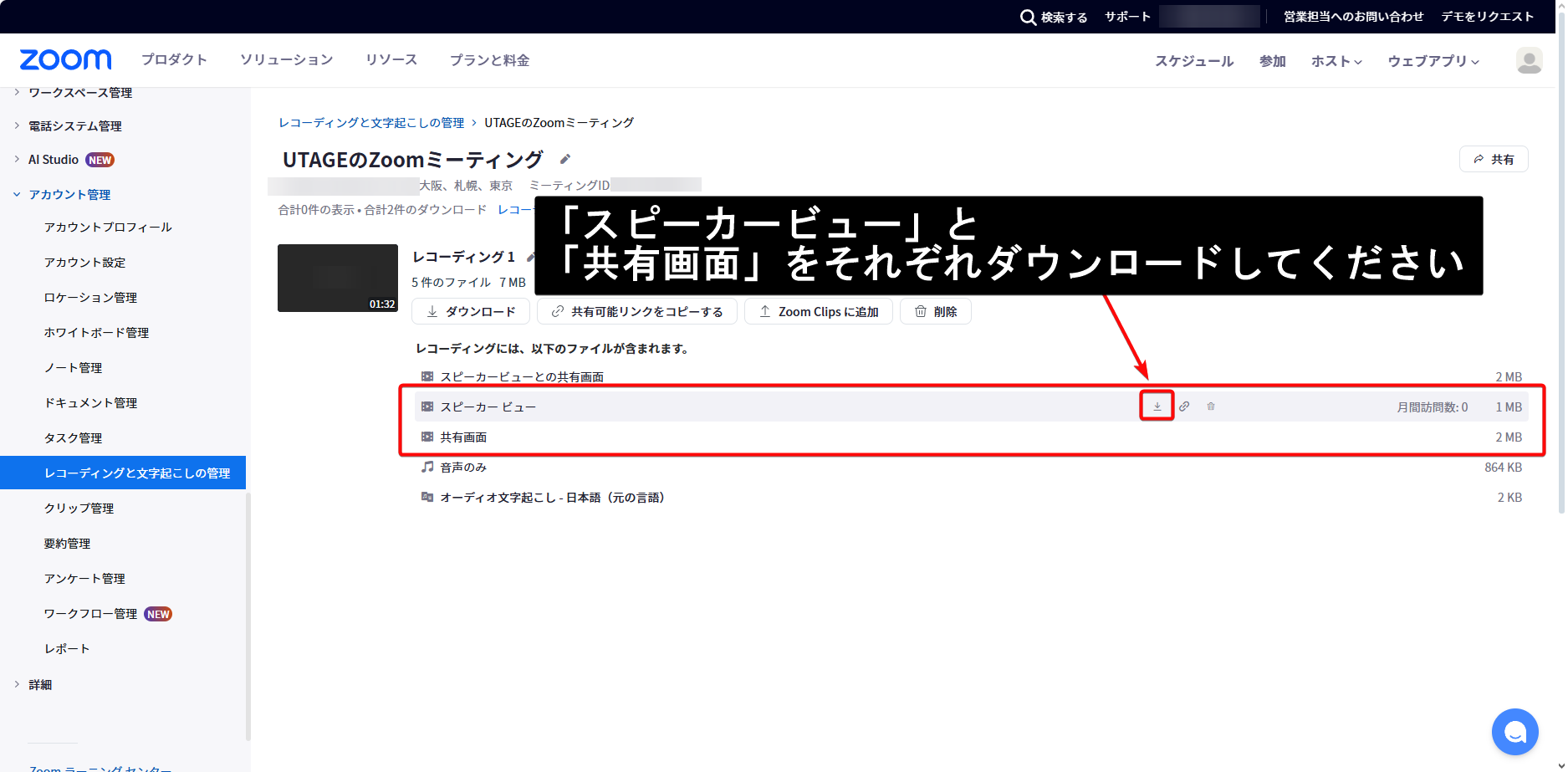Open the chat support bubble
Image resolution: width=1568 pixels, height=772 pixels.
click(x=1514, y=732)
